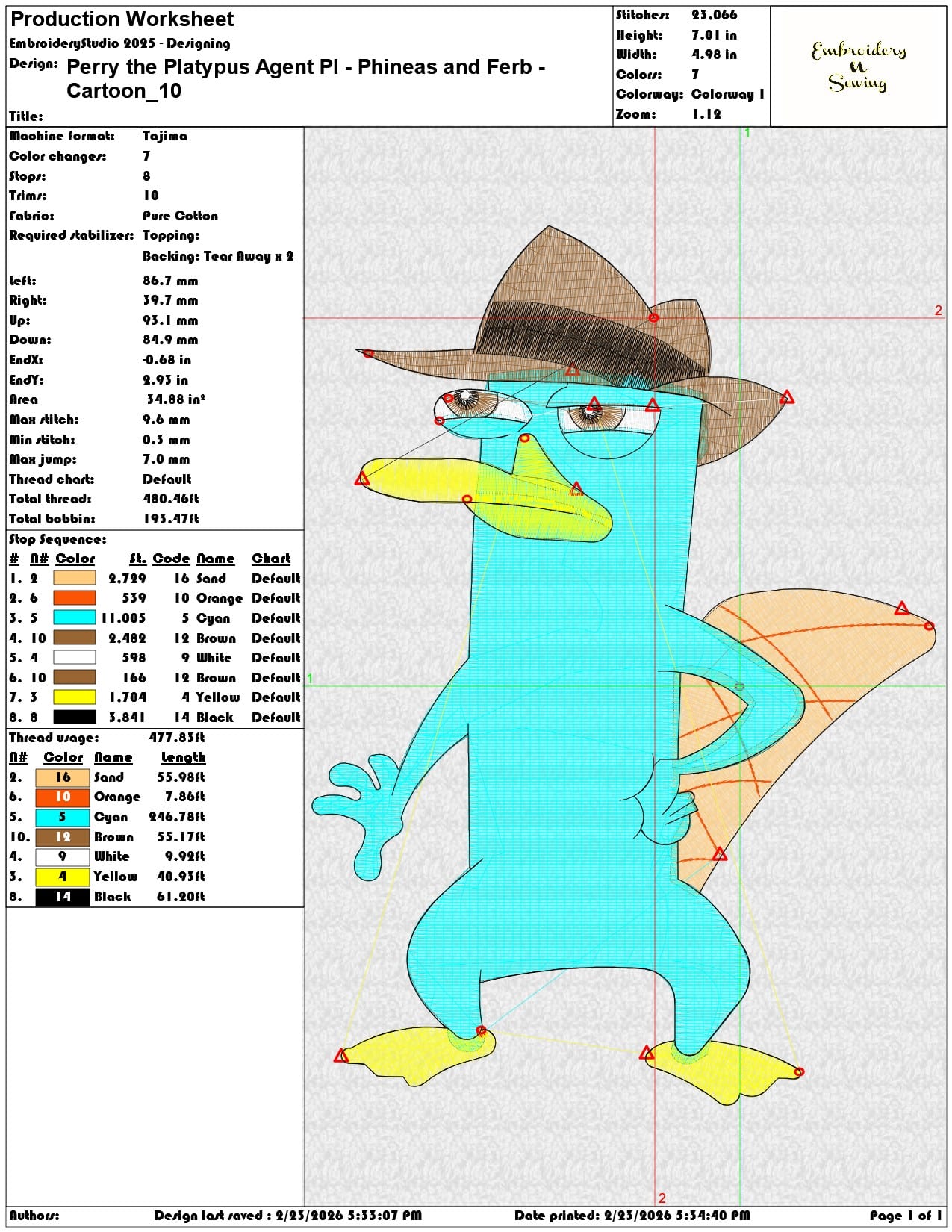
Task: Click the EndX value -0.68 in
Action: [167, 360]
